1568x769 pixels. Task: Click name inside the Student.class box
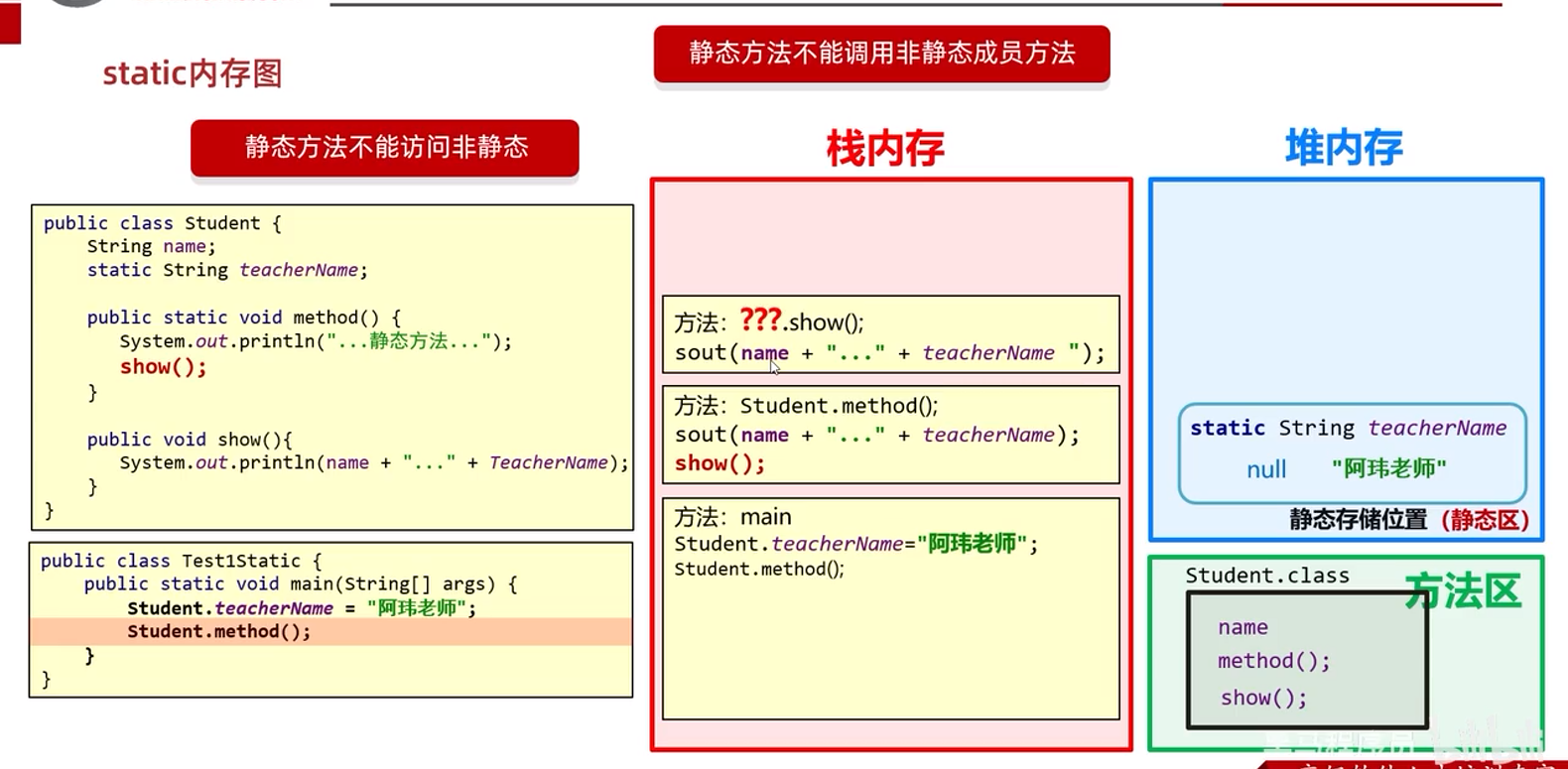click(1242, 627)
